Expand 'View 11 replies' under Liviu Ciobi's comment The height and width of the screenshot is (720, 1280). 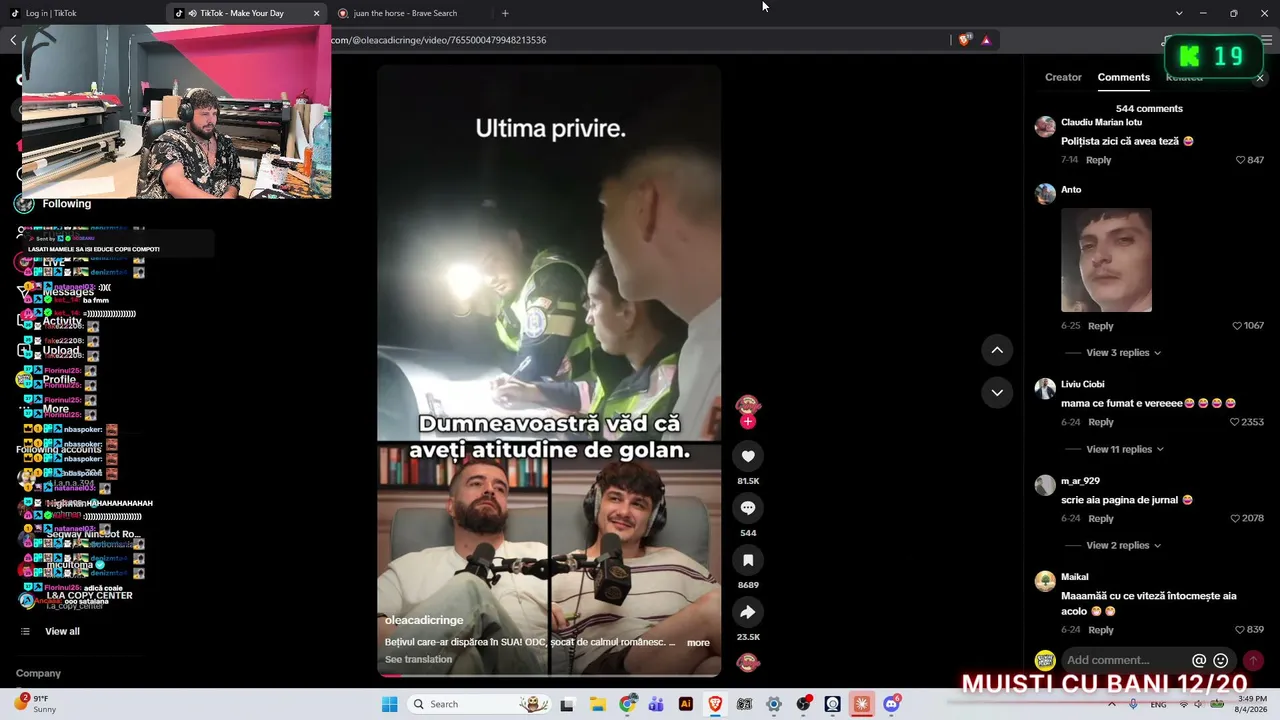click(x=1125, y=450)
